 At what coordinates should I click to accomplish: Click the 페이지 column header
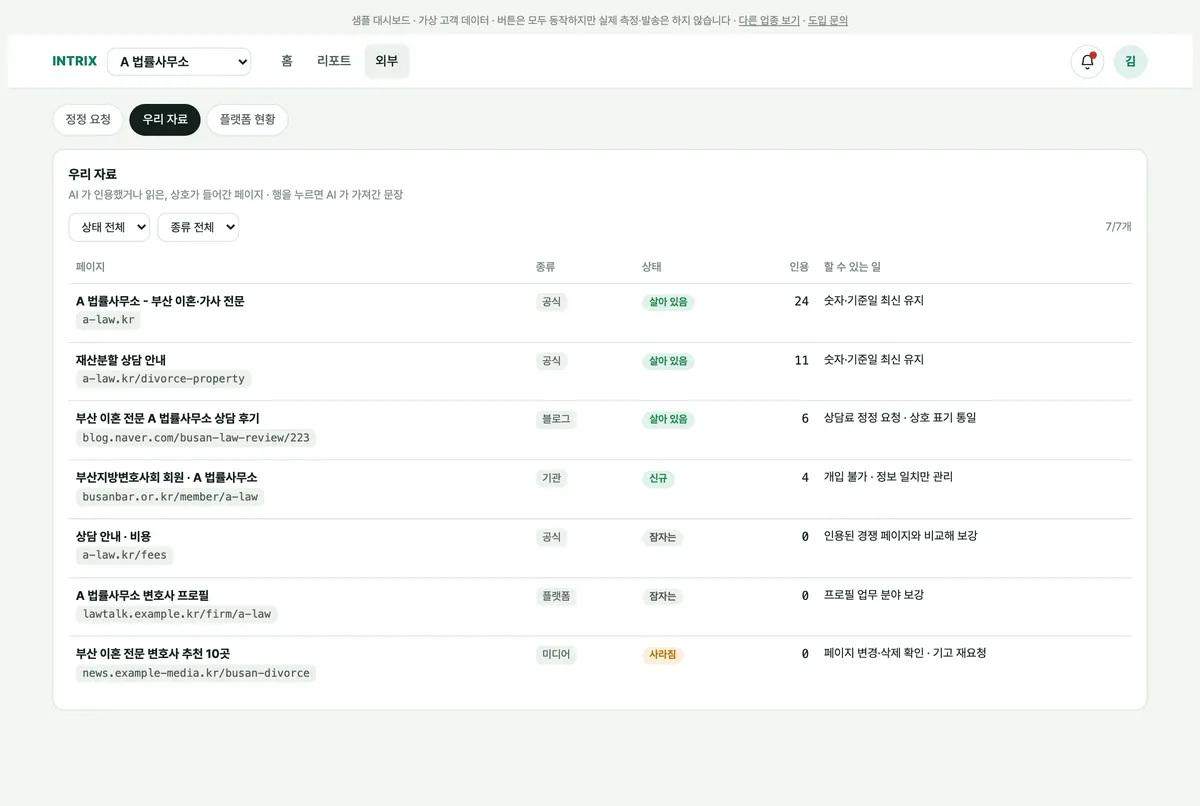pyautogui.click(x=90, y=267)
